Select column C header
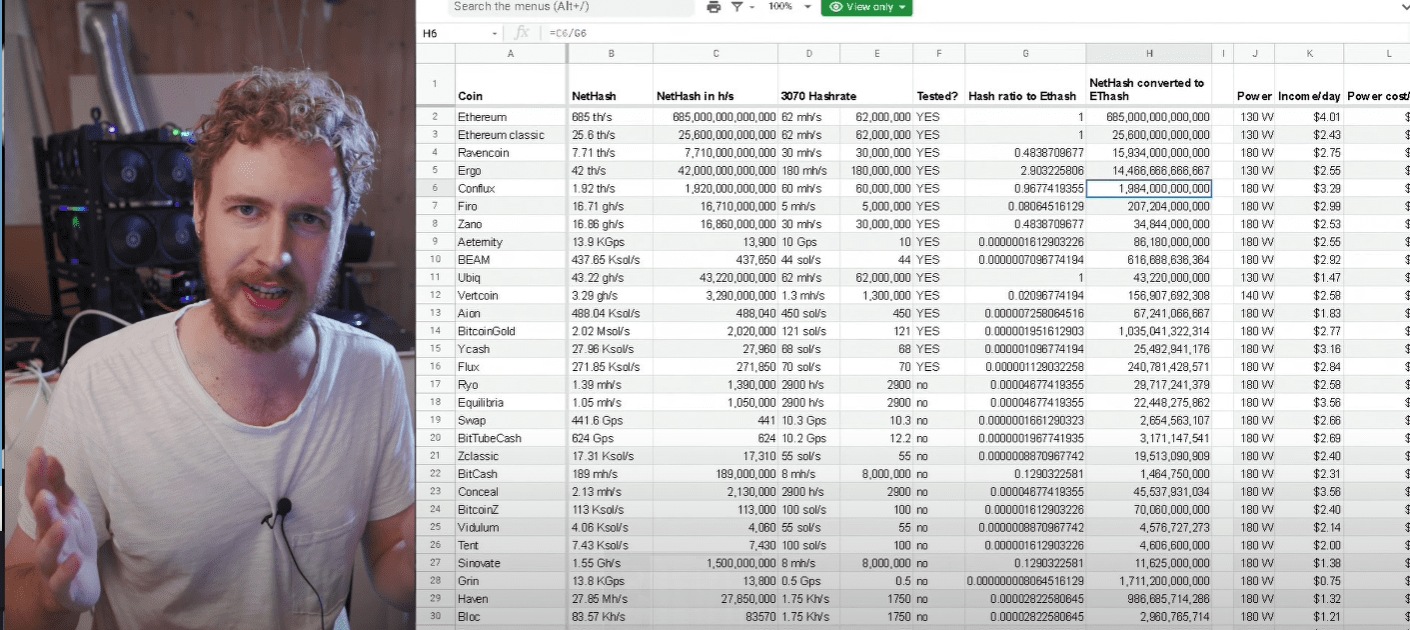The height and width of the screenshot is (630, 1410). pyautogui.click(x=715, y=53)
